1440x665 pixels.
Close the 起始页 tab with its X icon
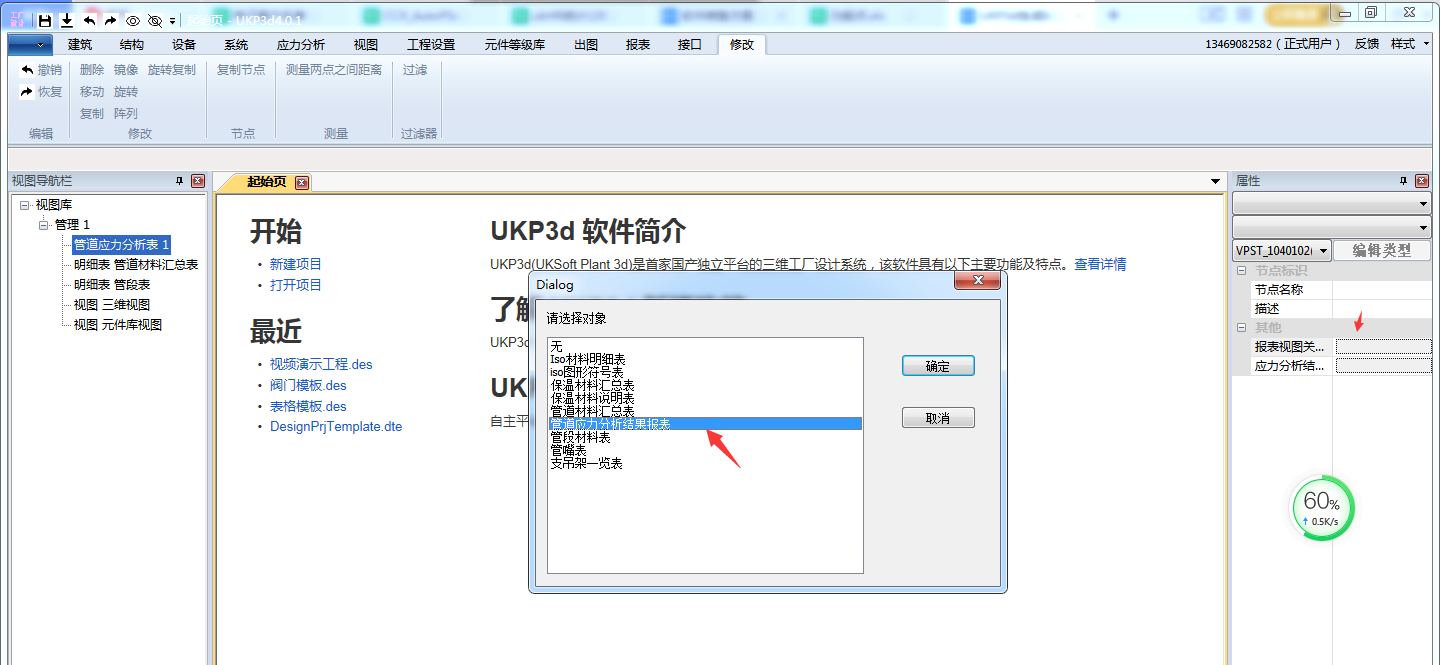point(301,182)
